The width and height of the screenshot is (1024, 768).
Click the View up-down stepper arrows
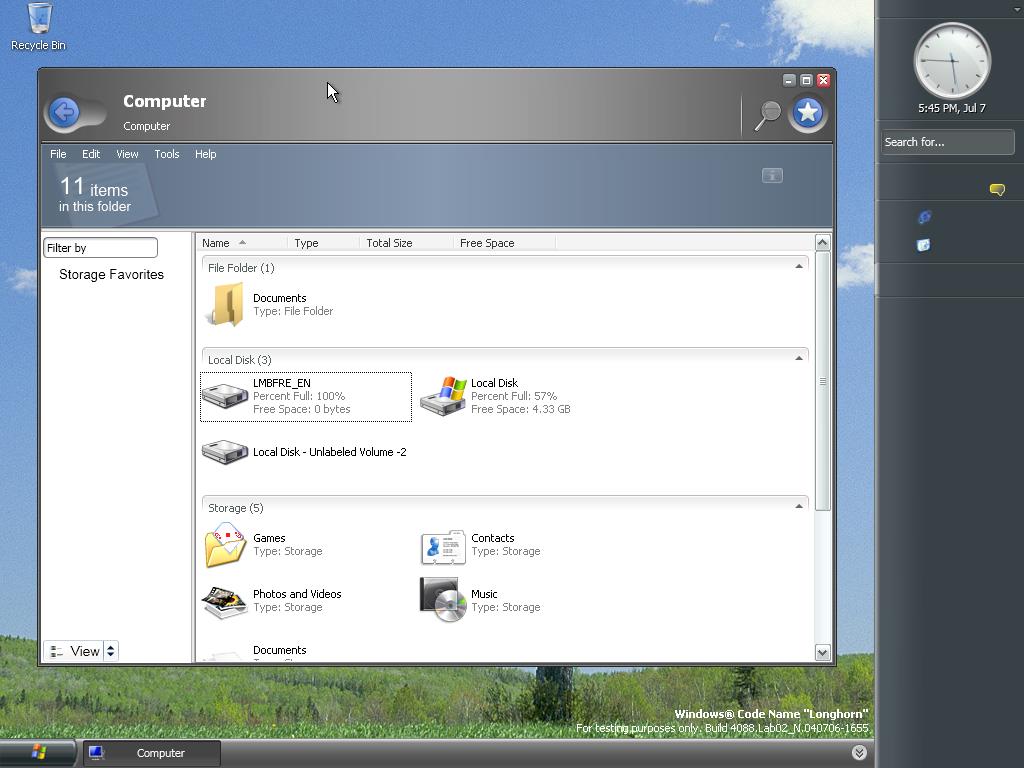coord(110,651)
